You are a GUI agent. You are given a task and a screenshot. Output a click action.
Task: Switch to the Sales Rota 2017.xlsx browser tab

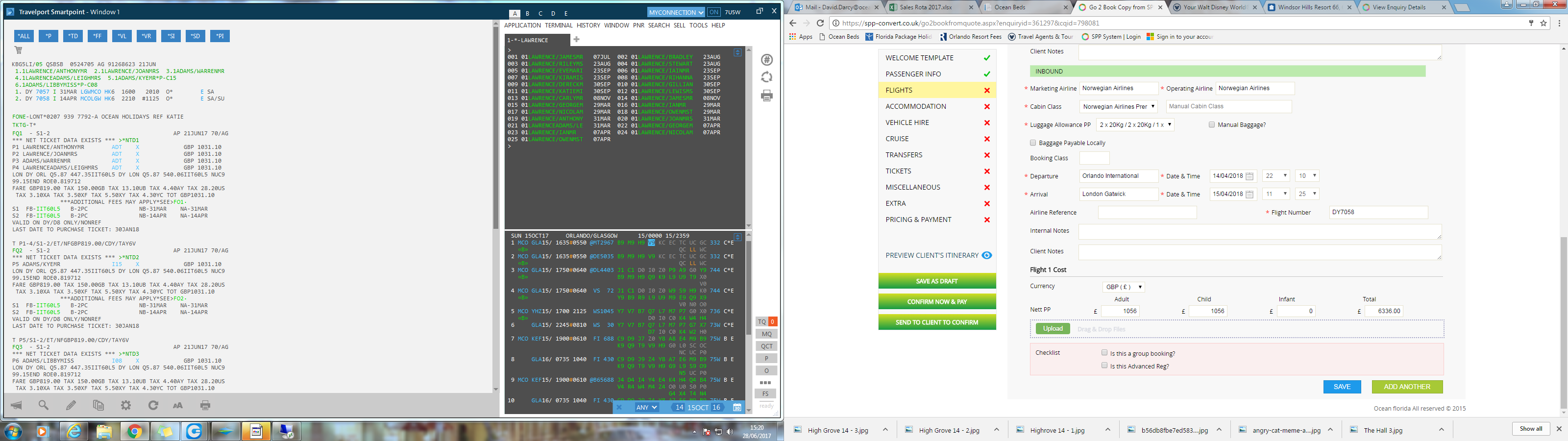930,7
